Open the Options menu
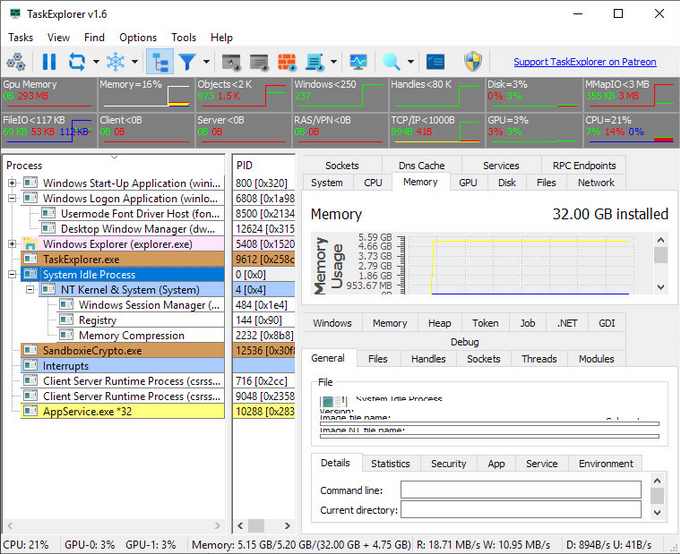The width and height of the screenshot is (680, 554). (137, 37)
